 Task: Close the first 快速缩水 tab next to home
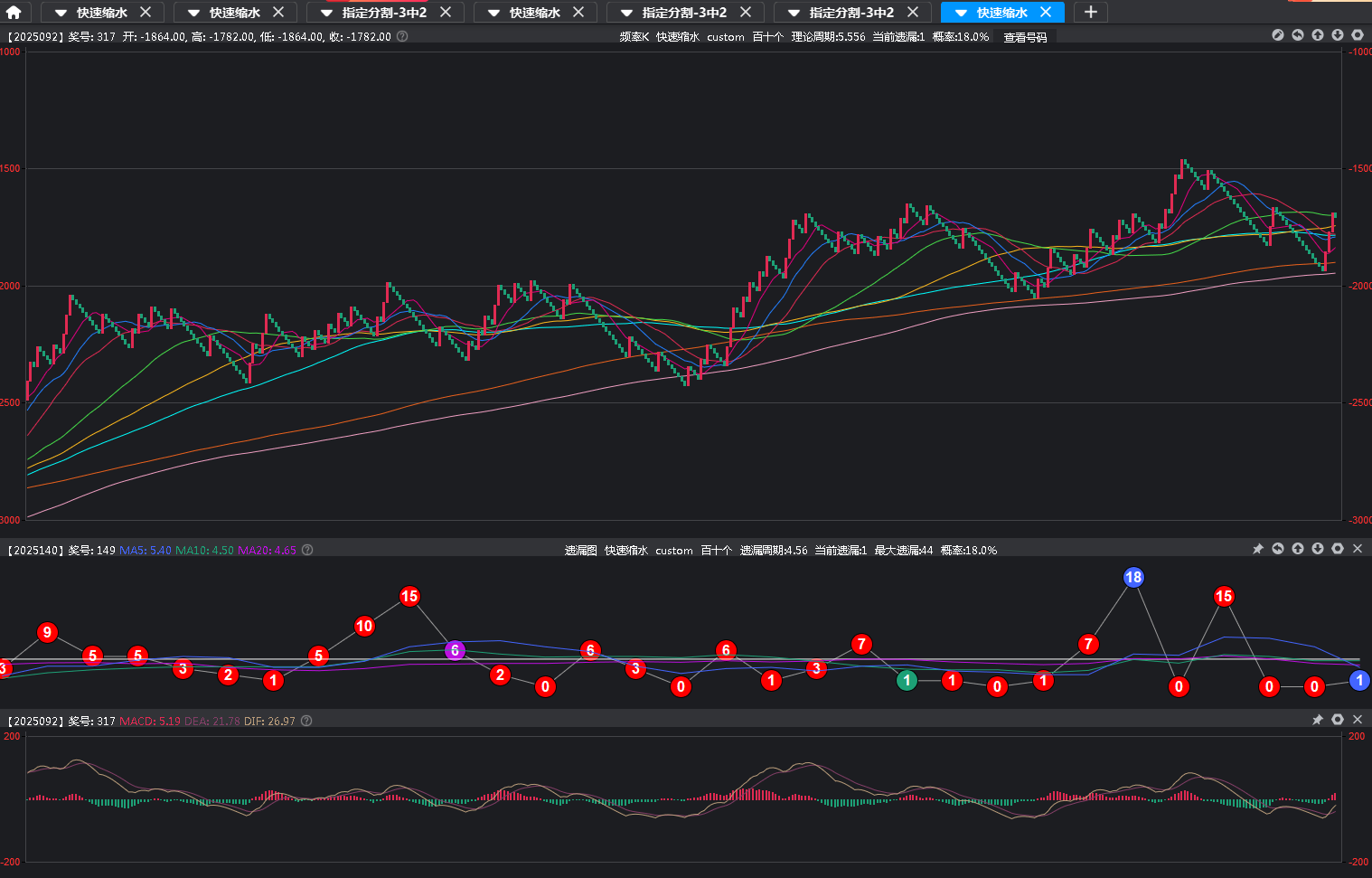[x=146, y=12]
